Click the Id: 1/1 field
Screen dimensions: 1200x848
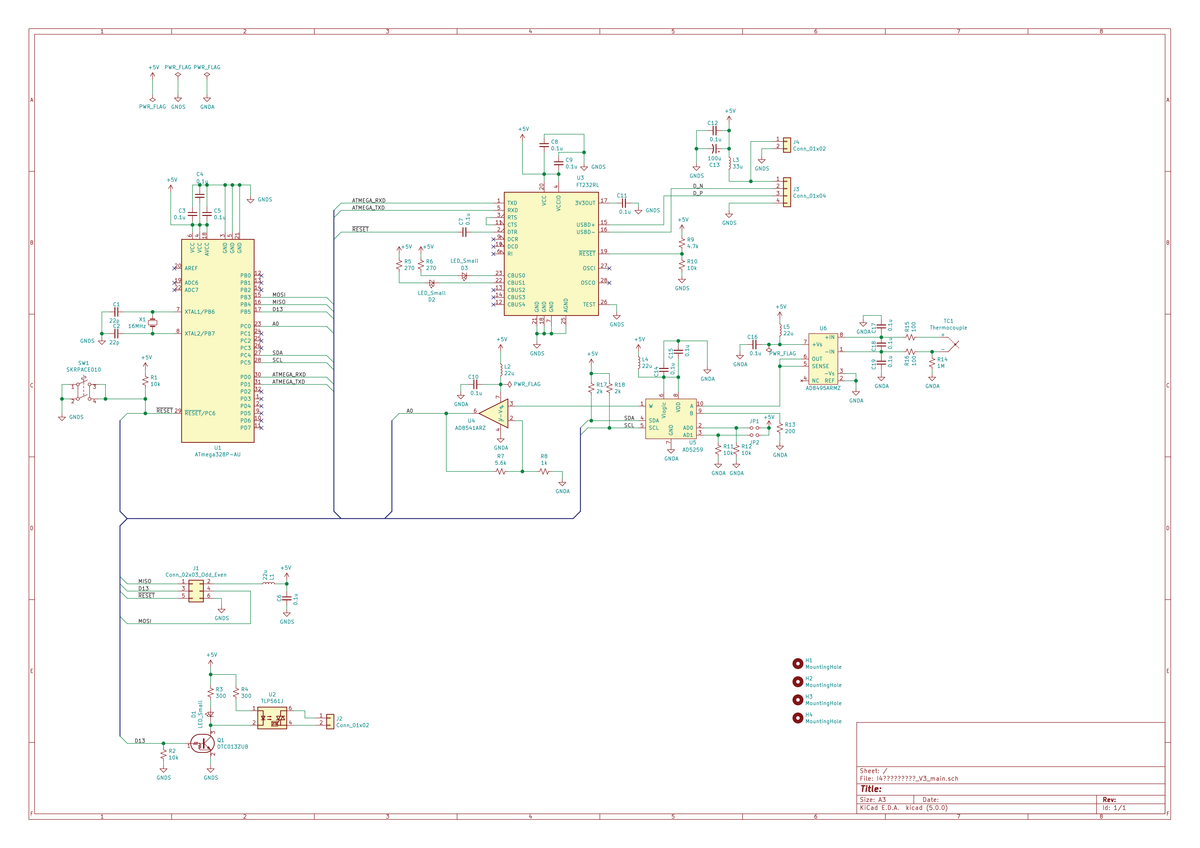click(1113, 807)
